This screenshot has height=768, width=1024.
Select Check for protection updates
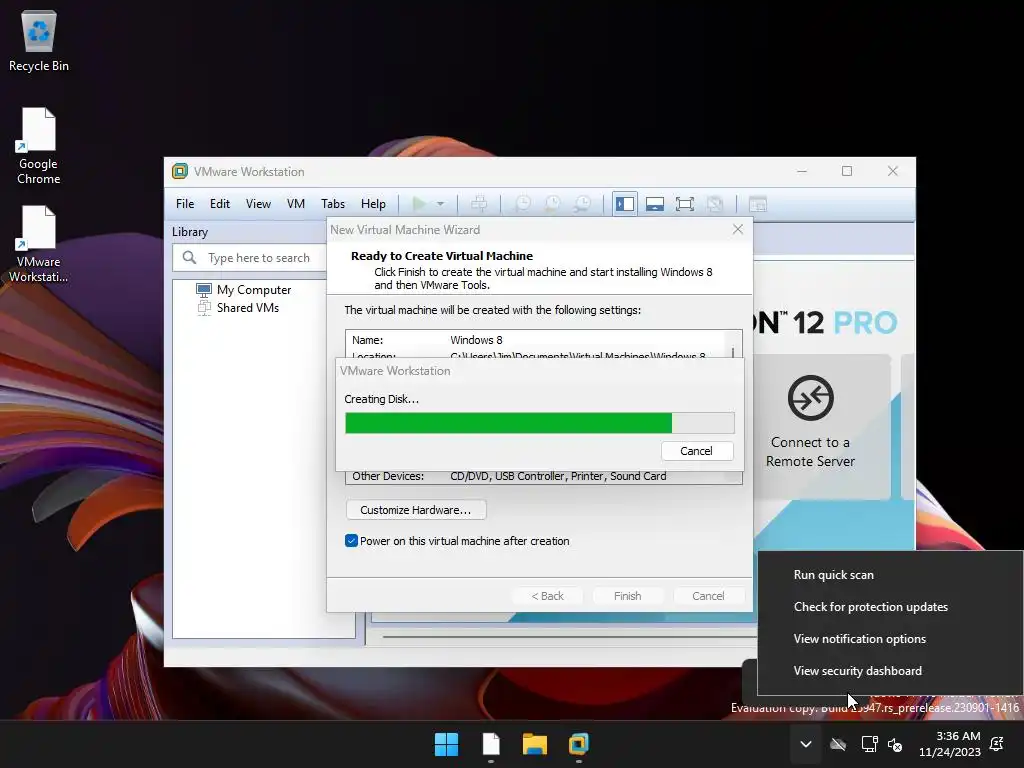pyautogui.click(x=871, y=607)
